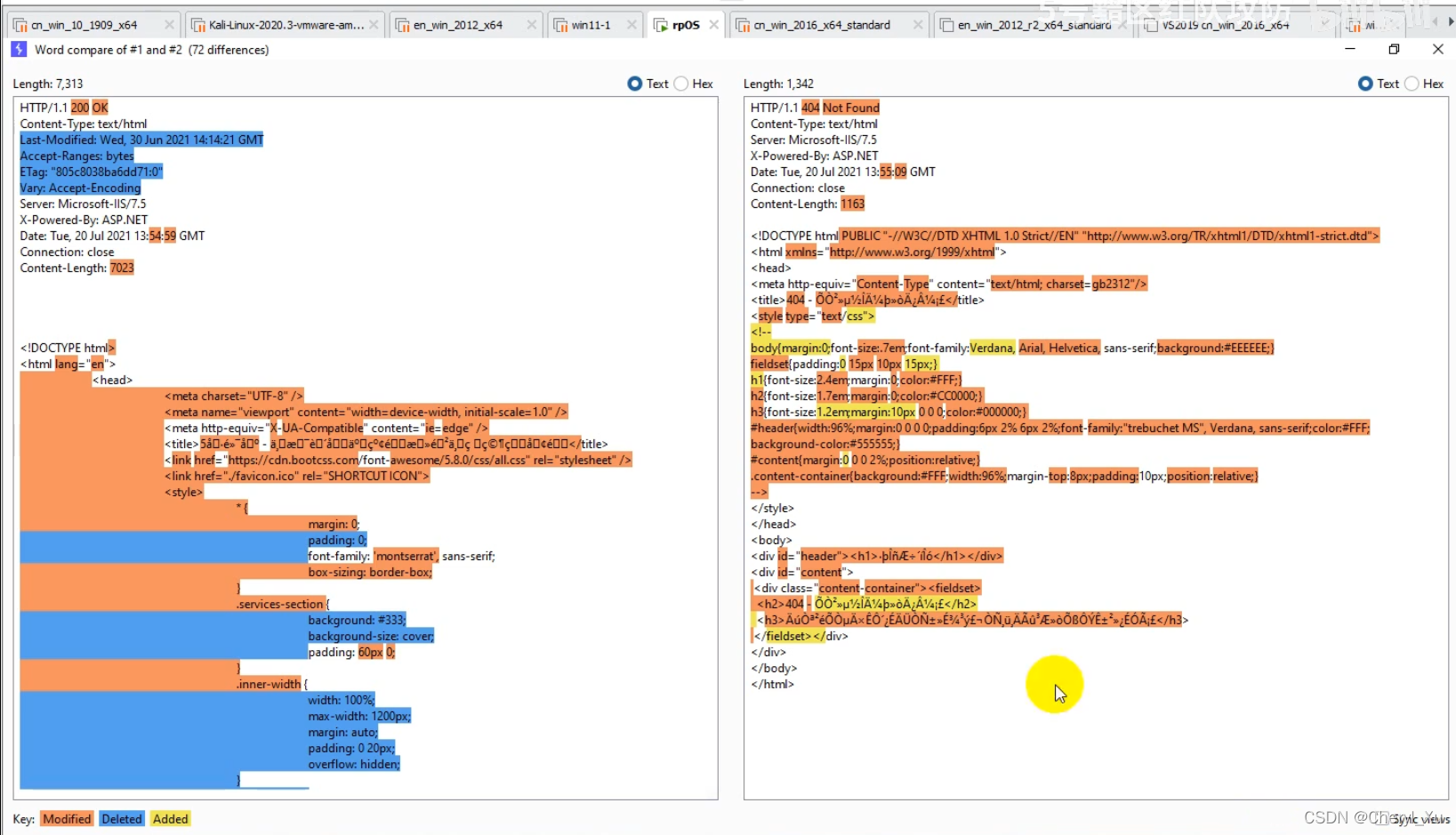This screenshot has width=1456, height=835.
Task: Close the cn_win_2016_x64_standard VM tab
Action: [918, 25]
